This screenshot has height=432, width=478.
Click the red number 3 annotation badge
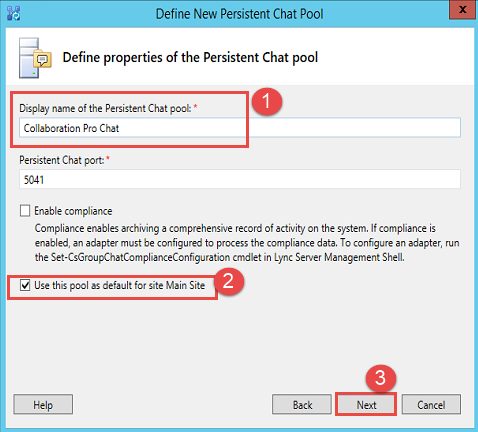coord(380,378)
